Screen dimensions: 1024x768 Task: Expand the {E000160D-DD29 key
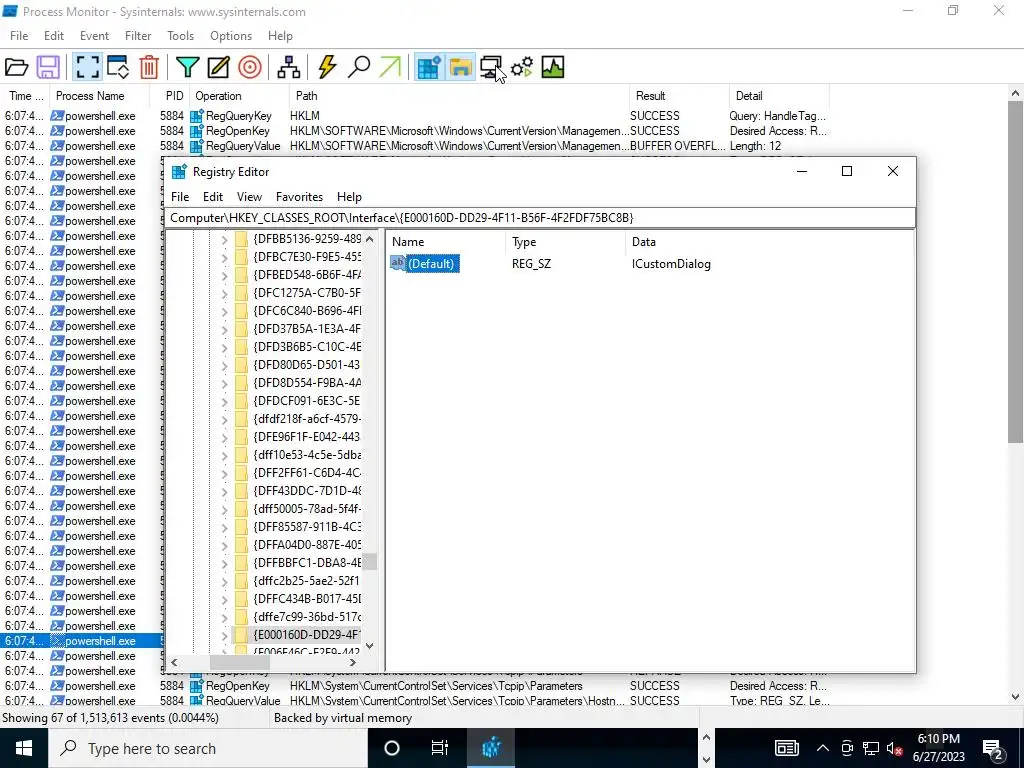[224, 635]
